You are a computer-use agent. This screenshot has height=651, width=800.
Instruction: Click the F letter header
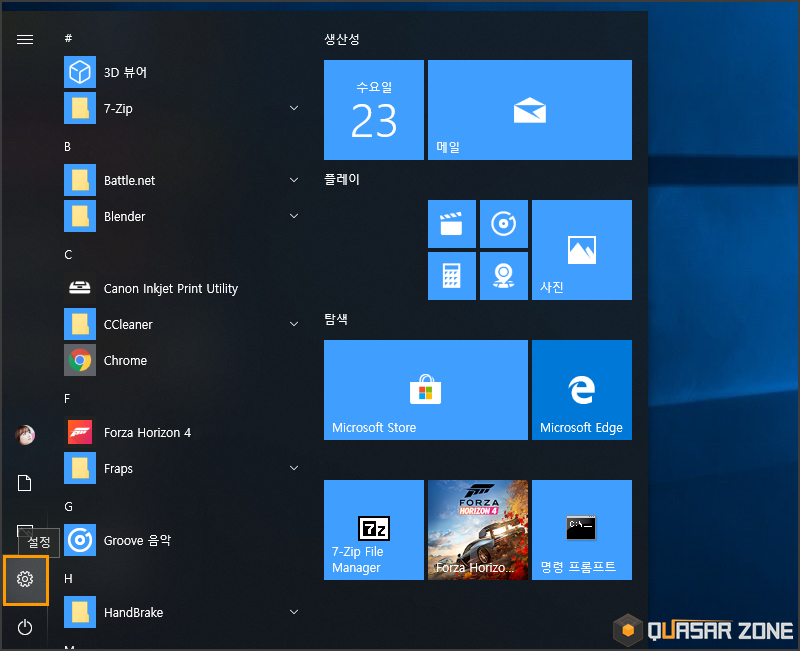(x=67, y=399)
